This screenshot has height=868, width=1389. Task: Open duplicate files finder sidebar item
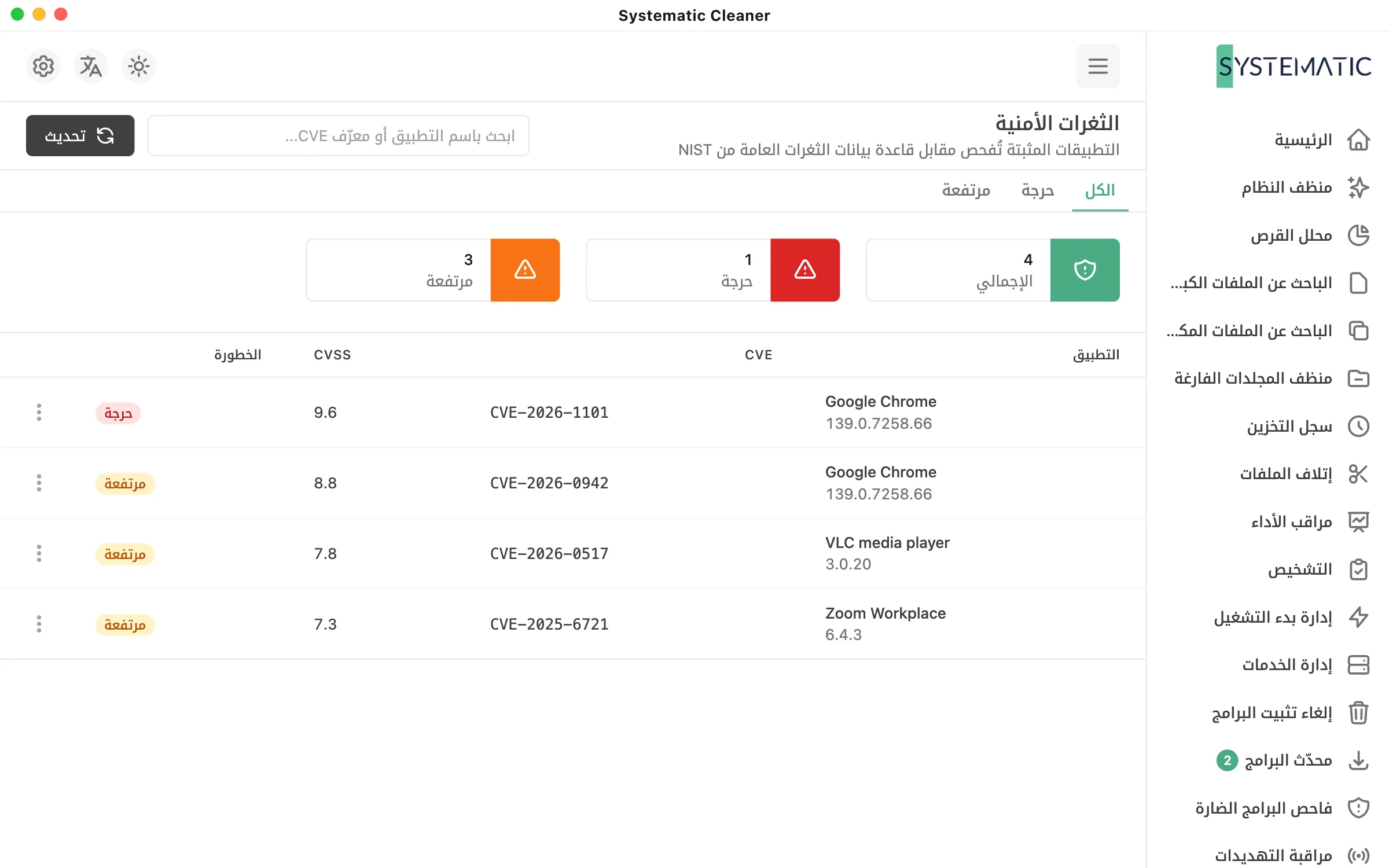pos(1267,331)
